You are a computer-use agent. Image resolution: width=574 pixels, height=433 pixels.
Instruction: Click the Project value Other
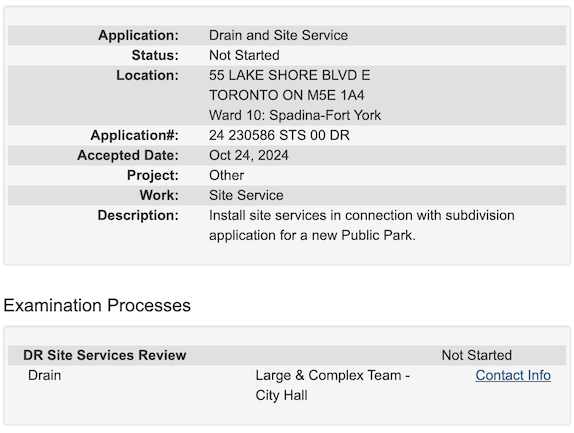(226, 175)
